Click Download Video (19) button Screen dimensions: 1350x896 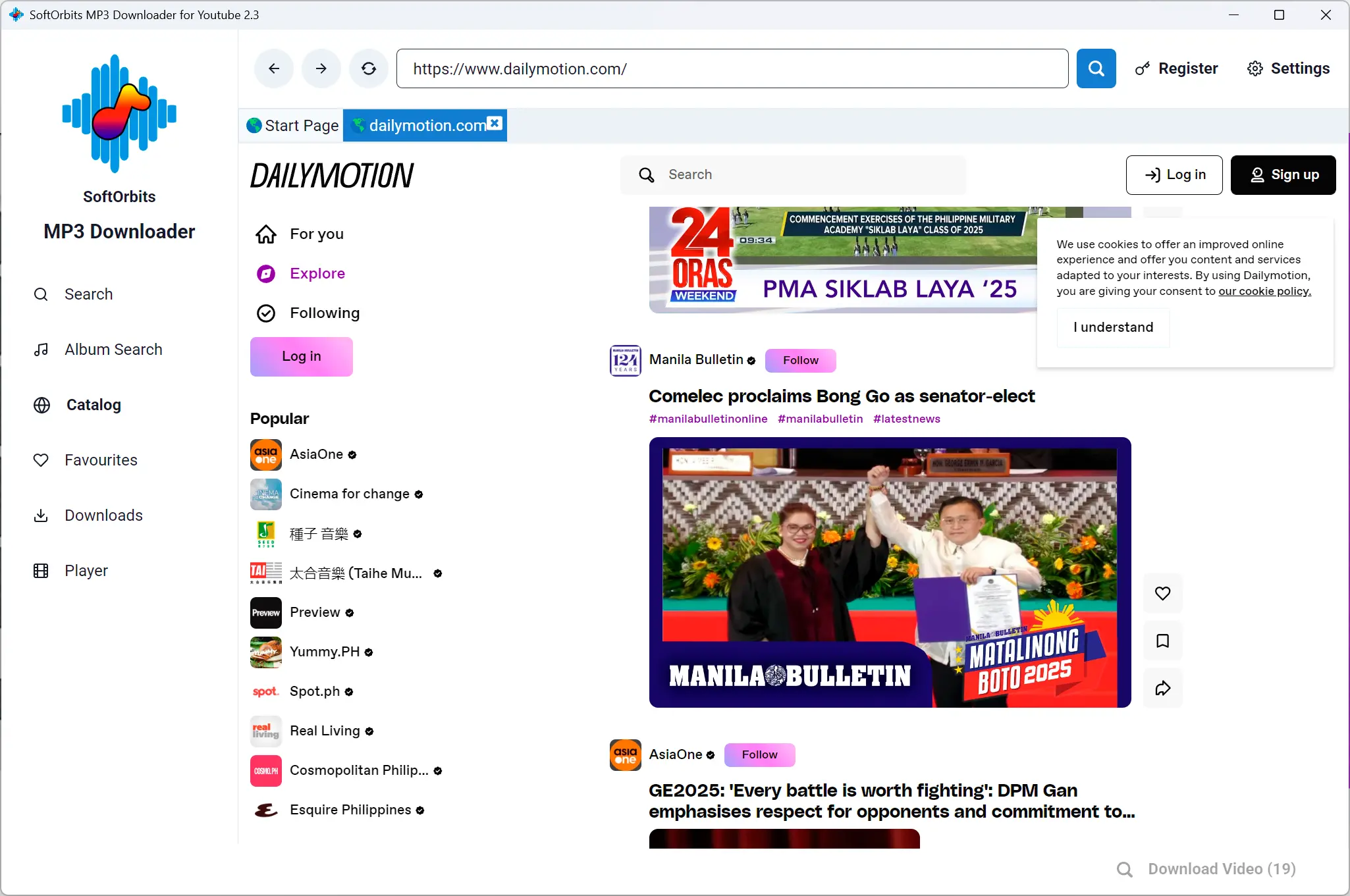pyautogui.click(x=1206, y=869)
